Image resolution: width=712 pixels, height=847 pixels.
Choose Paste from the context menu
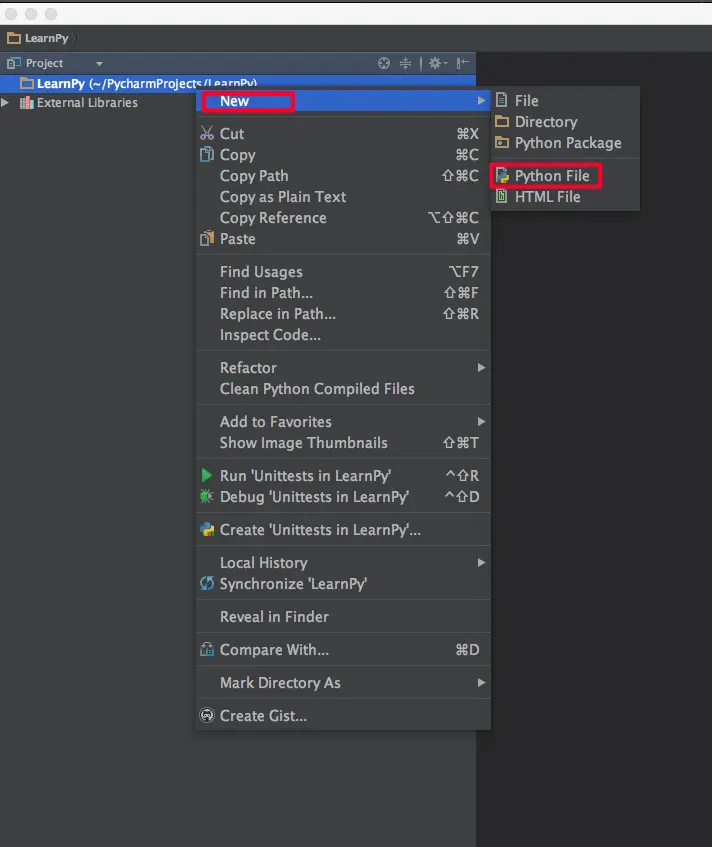point(343,239)
